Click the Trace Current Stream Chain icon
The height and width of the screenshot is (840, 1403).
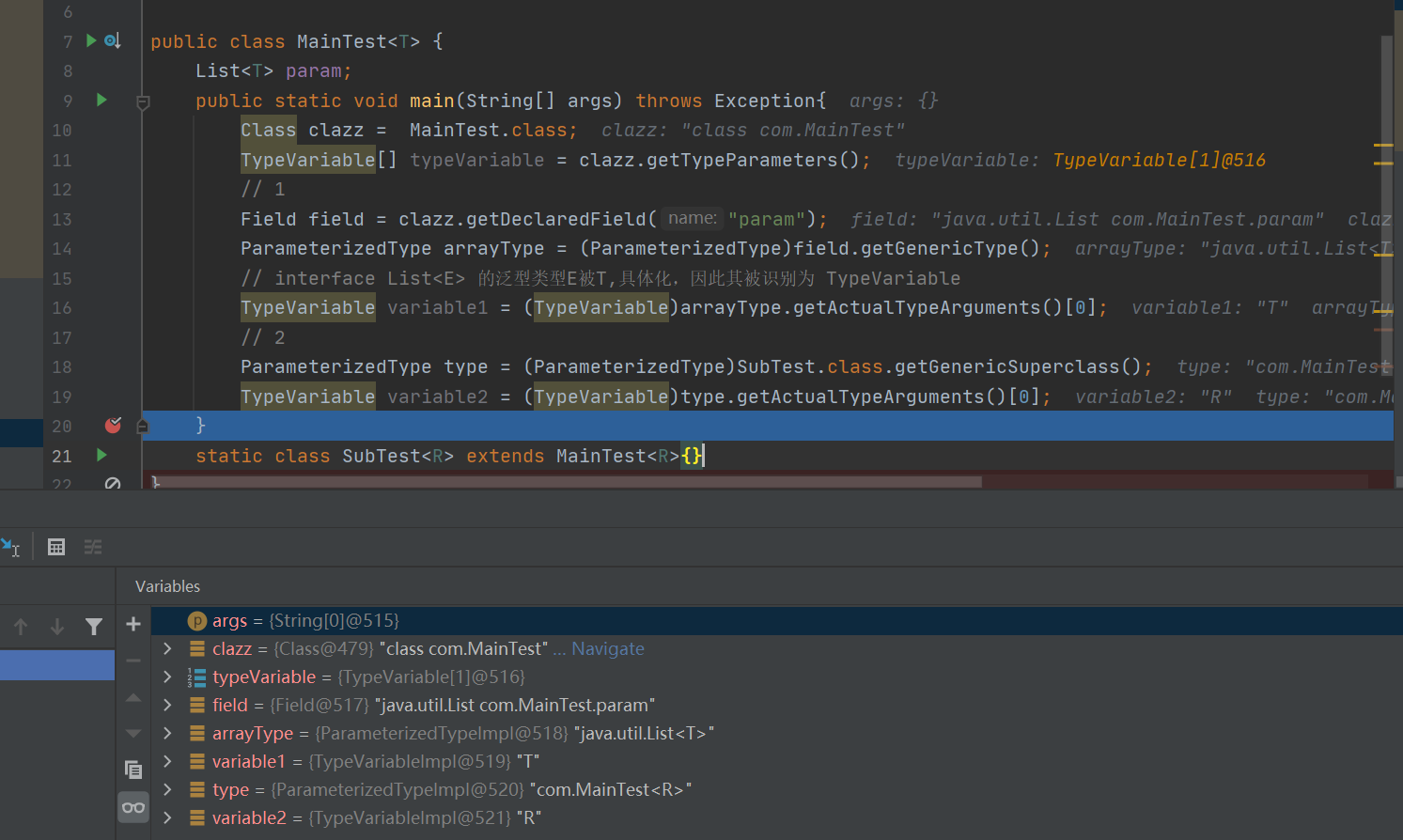(x=92, y=547)
